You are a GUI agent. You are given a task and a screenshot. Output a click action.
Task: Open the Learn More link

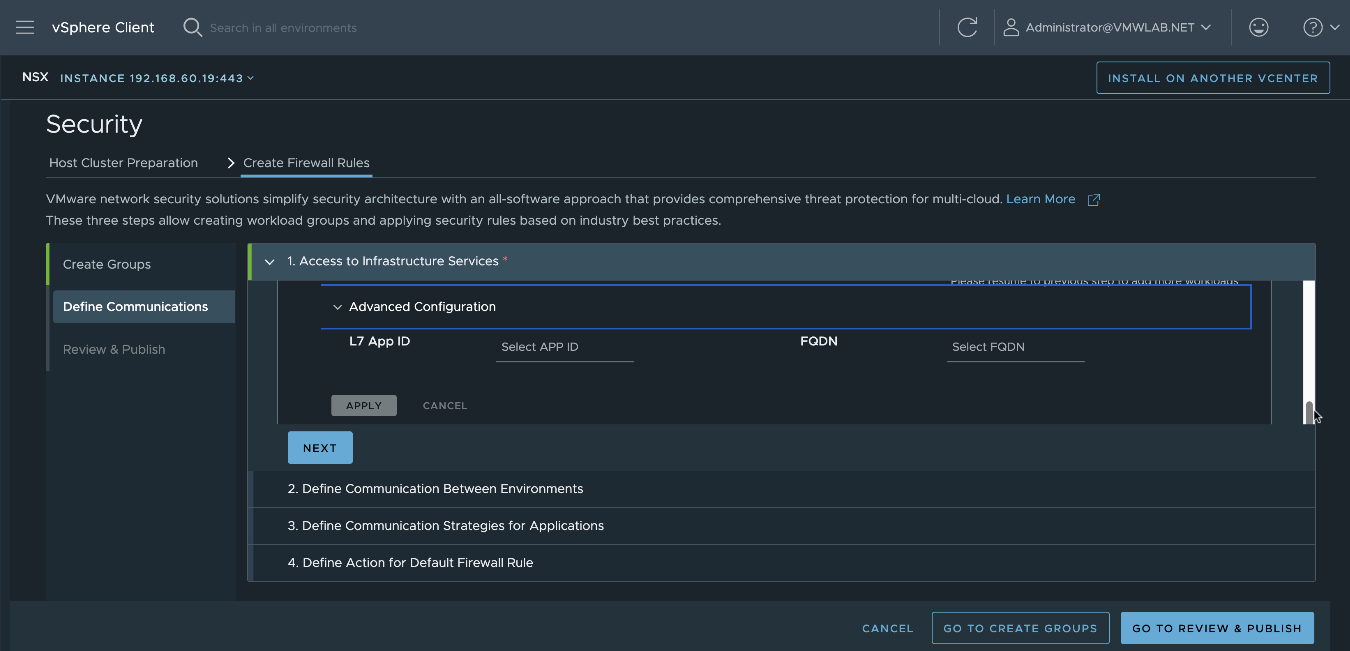point(1041,199)
